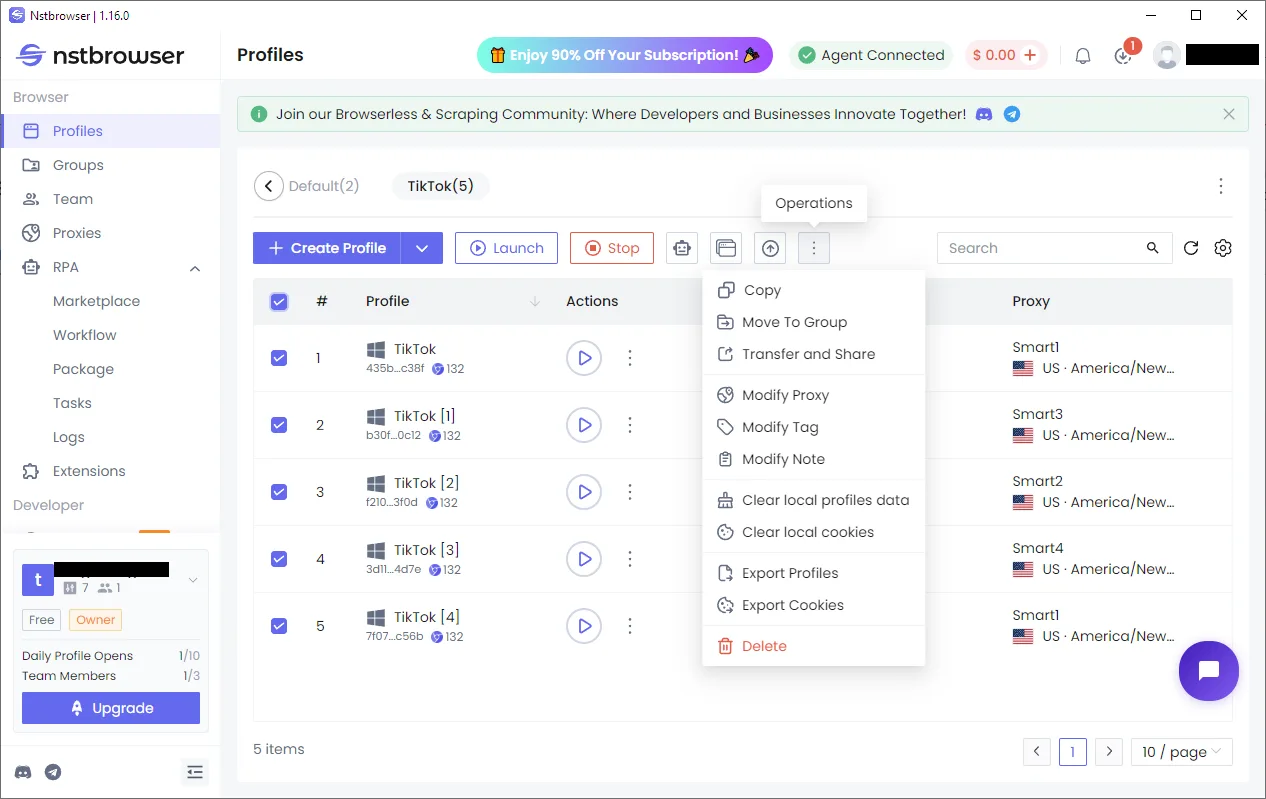Open the notifications bell
The width and height of the screenshot is (1266, 799).
[1083, 56]
